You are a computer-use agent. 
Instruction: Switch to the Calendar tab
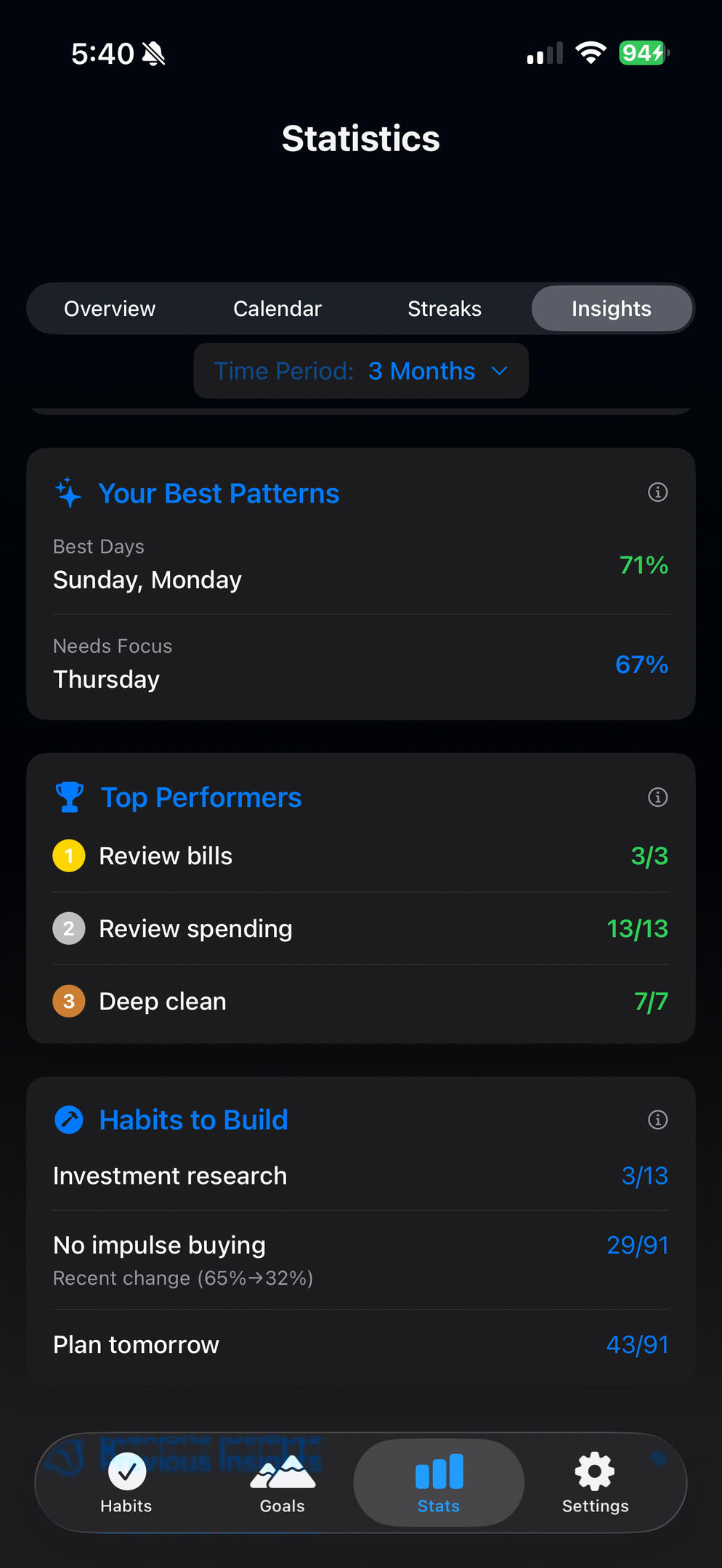click(x=277, y=309)
